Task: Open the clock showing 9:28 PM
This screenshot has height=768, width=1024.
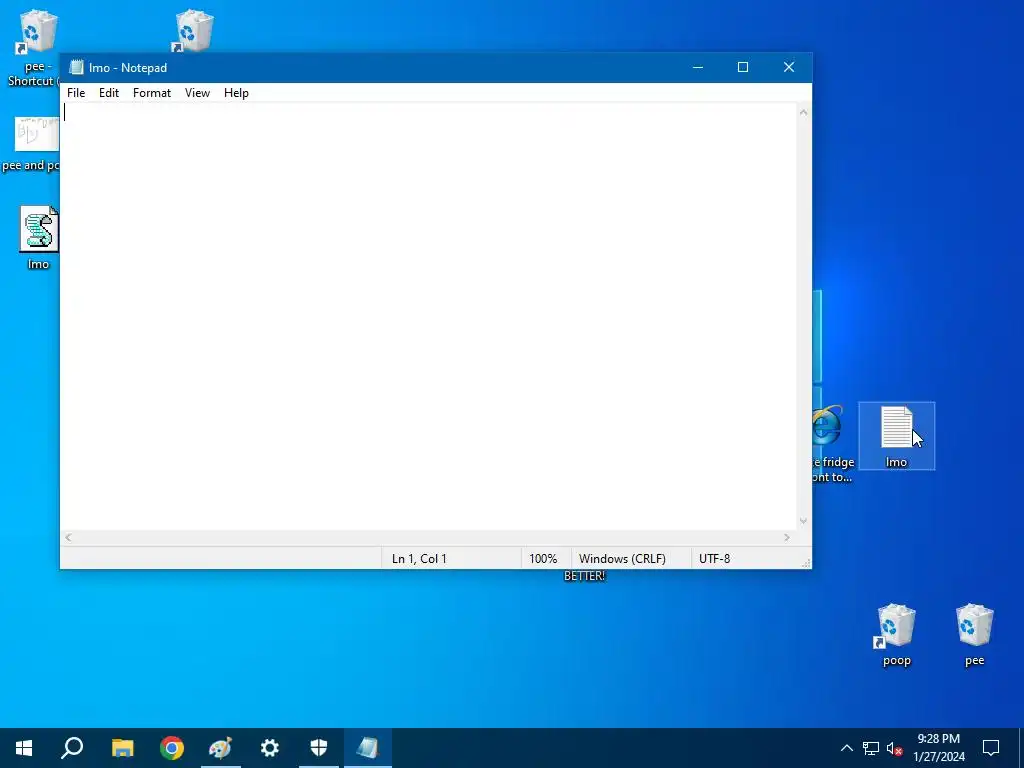Action: pos(938,748)
